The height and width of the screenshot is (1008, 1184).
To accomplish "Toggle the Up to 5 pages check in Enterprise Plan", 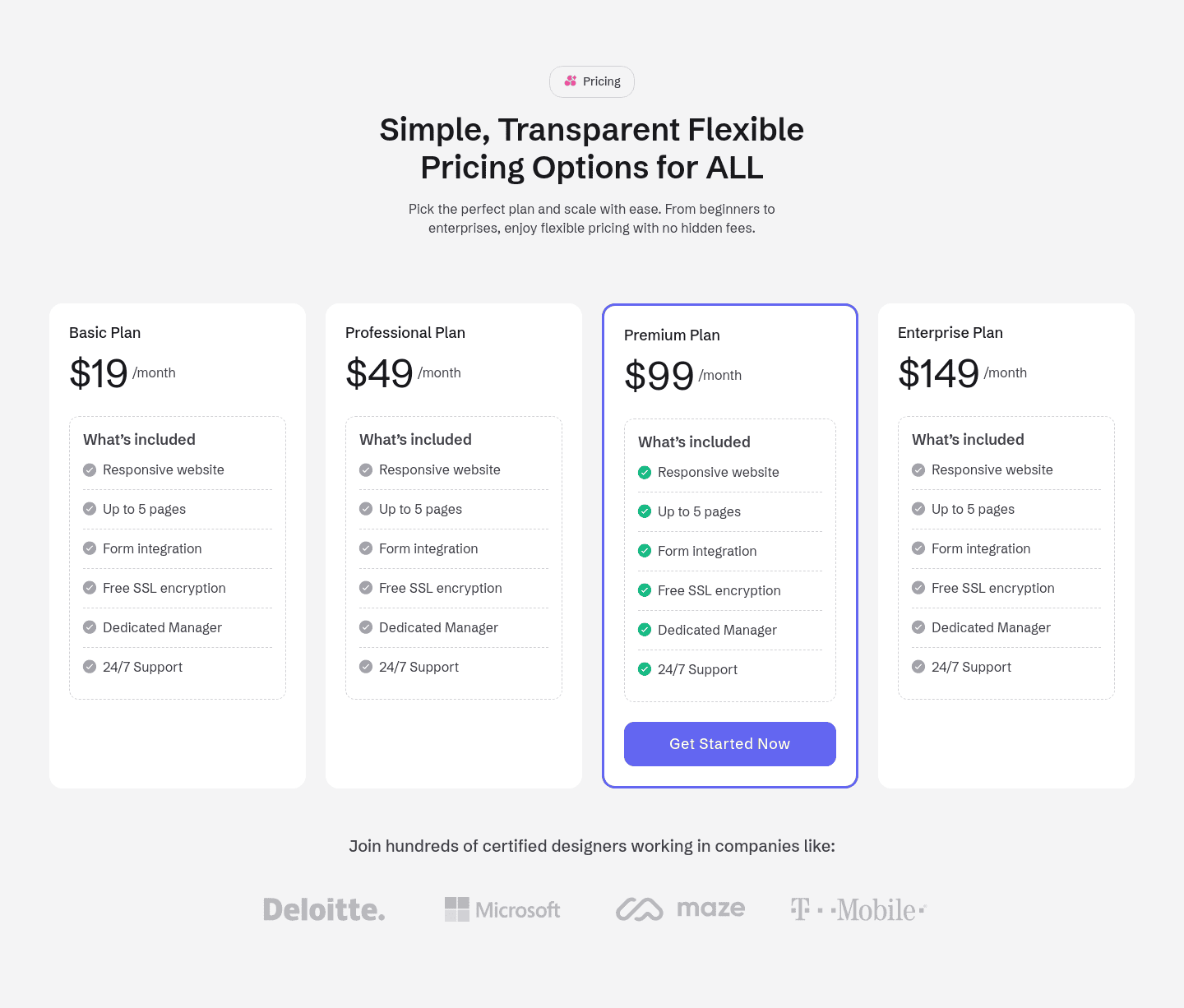I will [918, 508].
